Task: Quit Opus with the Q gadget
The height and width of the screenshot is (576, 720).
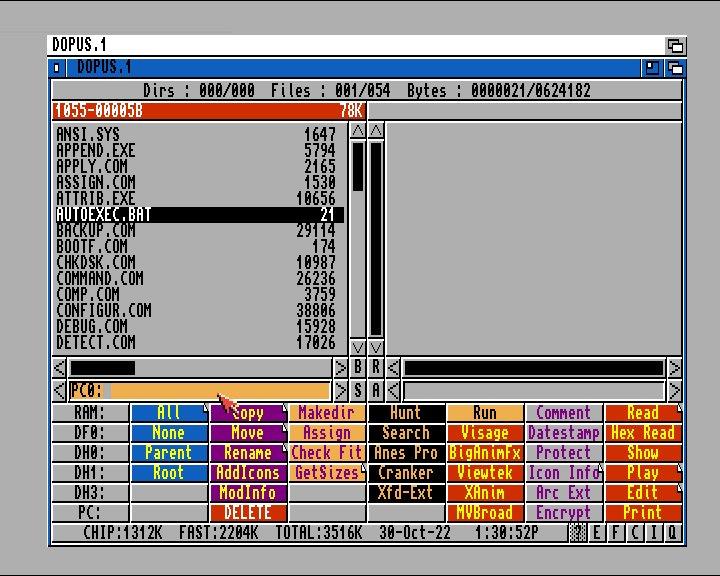Action: tap(672, 533)
